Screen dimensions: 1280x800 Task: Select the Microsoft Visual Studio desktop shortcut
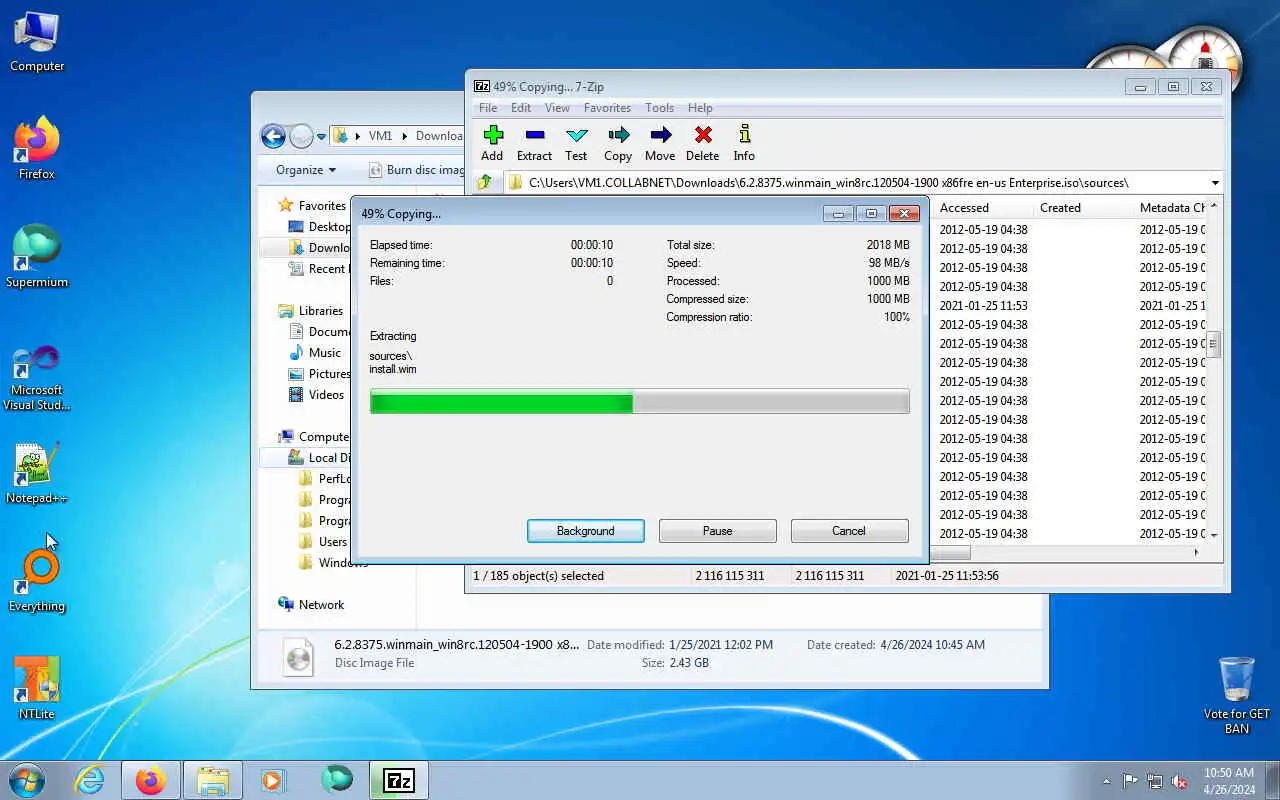click(37, 377)
